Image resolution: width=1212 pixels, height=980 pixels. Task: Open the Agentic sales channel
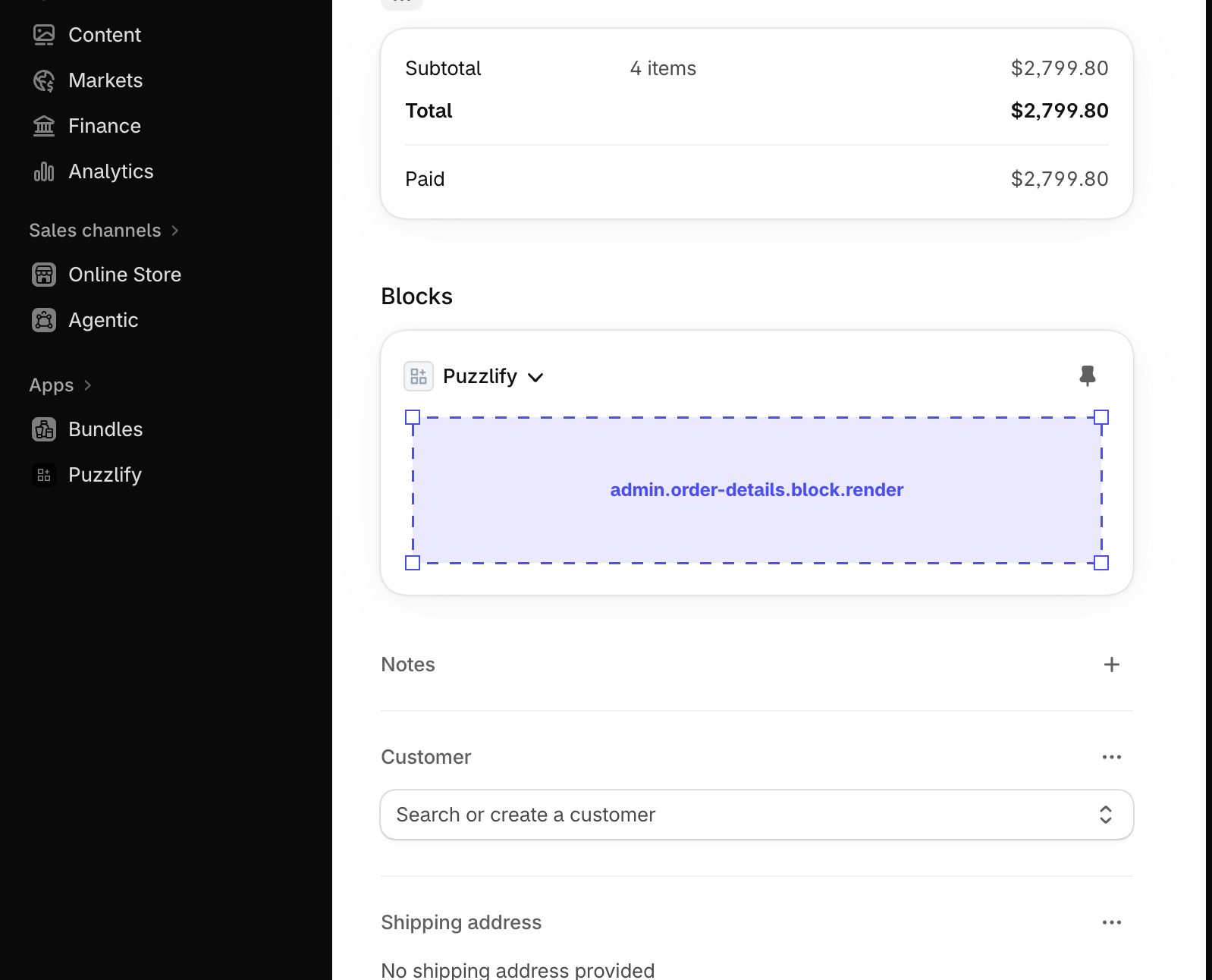coord(103,320)
